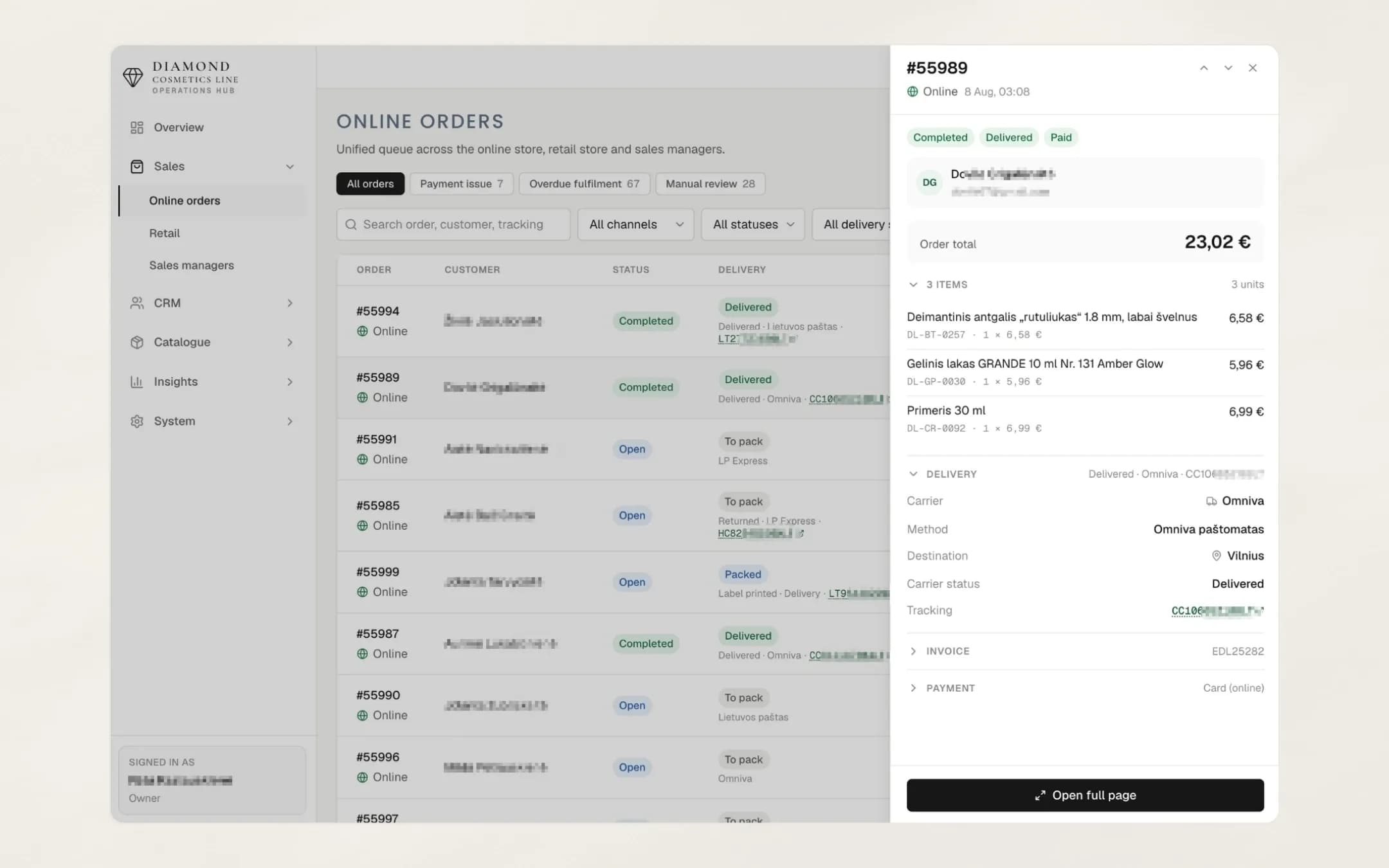Viewport: 1389px width, 868px height.
Task: Expand the Catalogue section chevron
Action: coord(290,342)
